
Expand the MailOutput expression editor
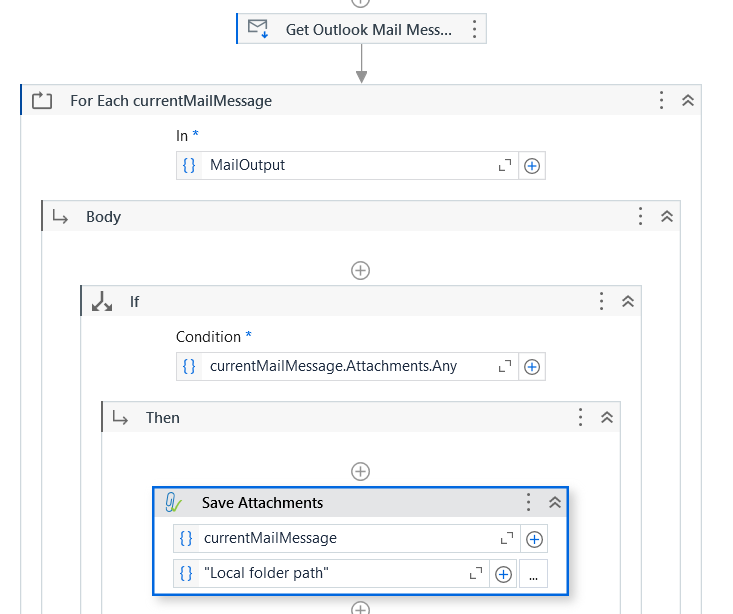[x=505, y=166]
